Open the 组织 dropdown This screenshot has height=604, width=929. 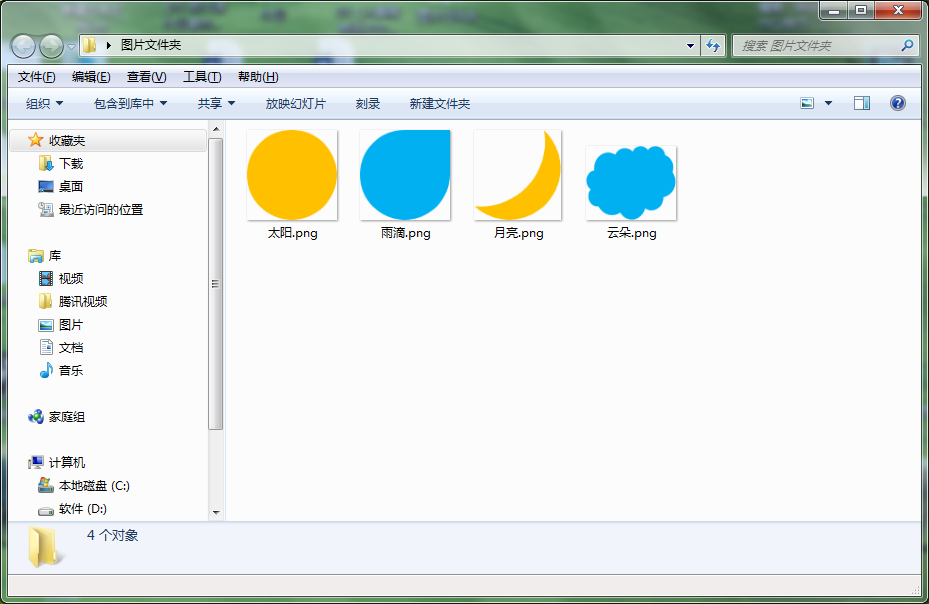pyautogui.click(x=44, y=104)
